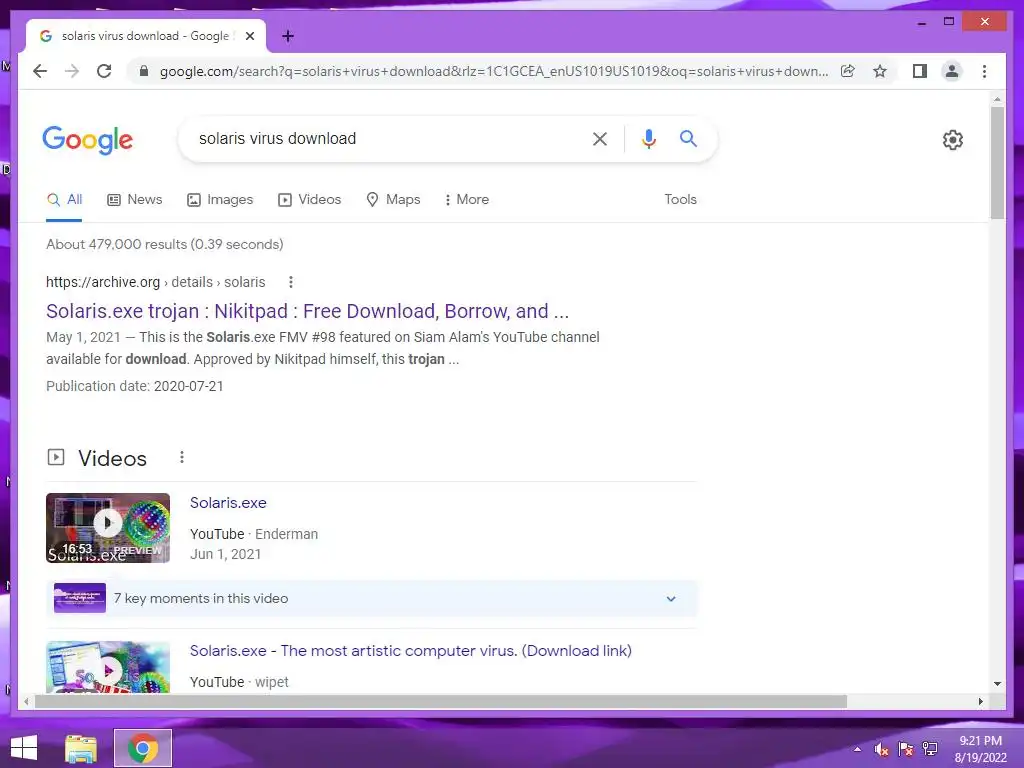
Task: Share this page using the share icon
Action: pos(848,71)
